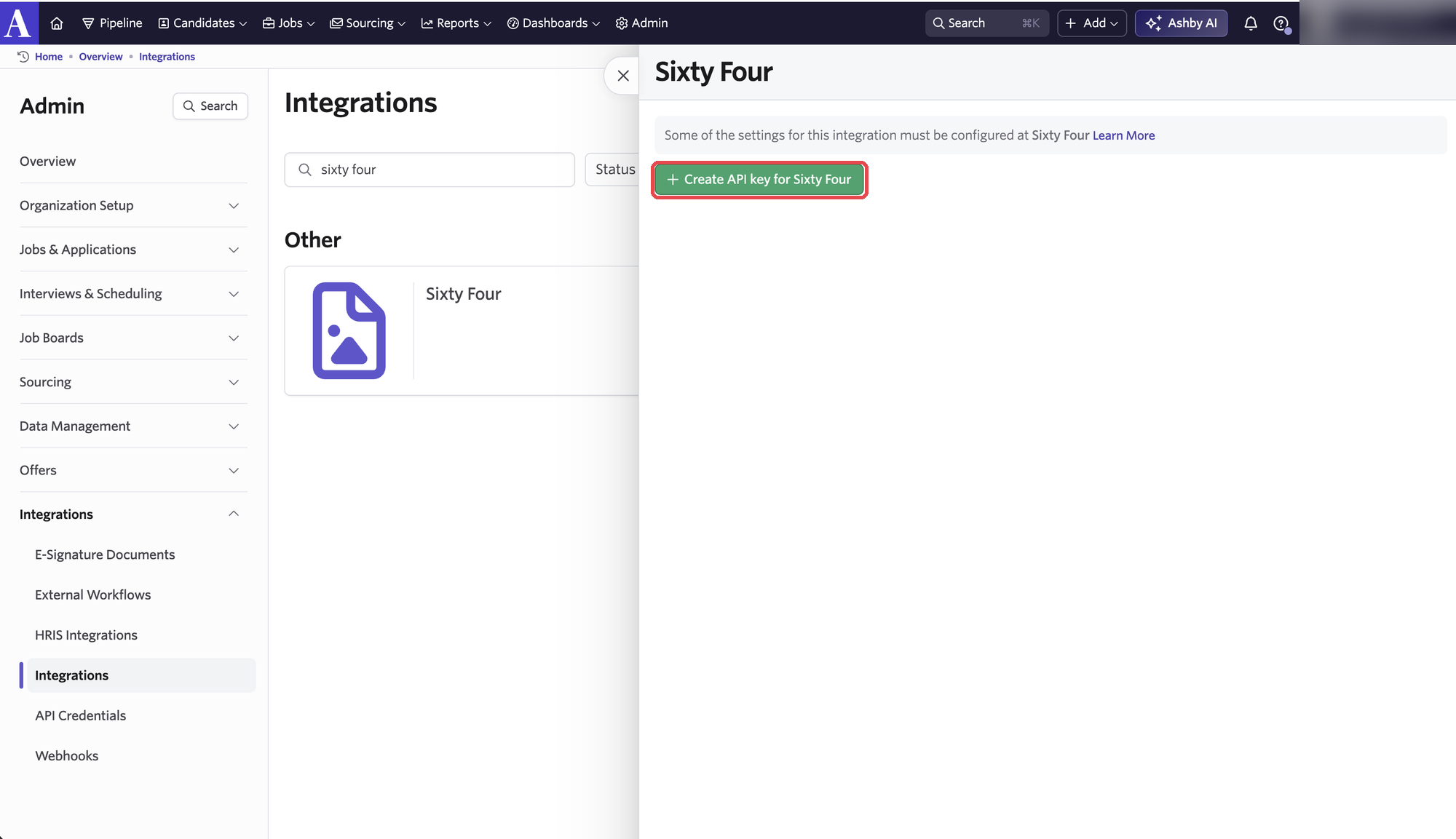Open the notifications bell
Image resolution: width=1456 pixels, height=839 pixels.
pyautogui.click(x=1251, y=23)
